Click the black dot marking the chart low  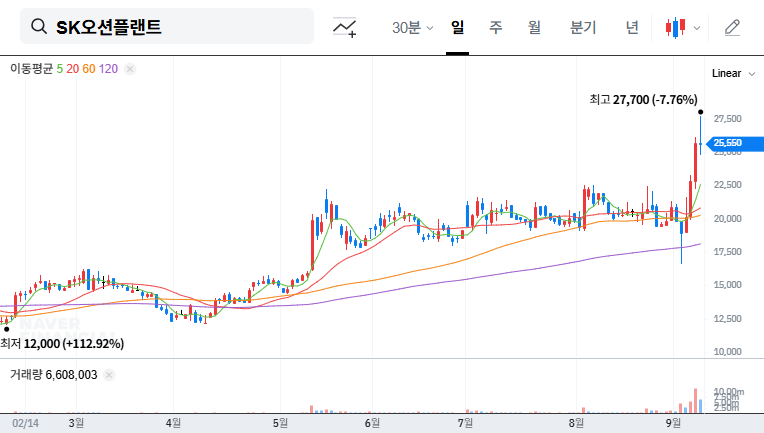(6, 329)
